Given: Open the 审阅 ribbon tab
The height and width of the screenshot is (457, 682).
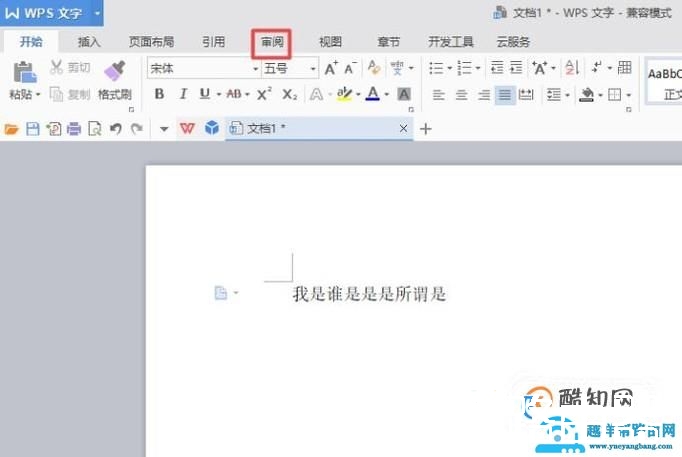Looking at the screenshot, I should coord(272,42).
